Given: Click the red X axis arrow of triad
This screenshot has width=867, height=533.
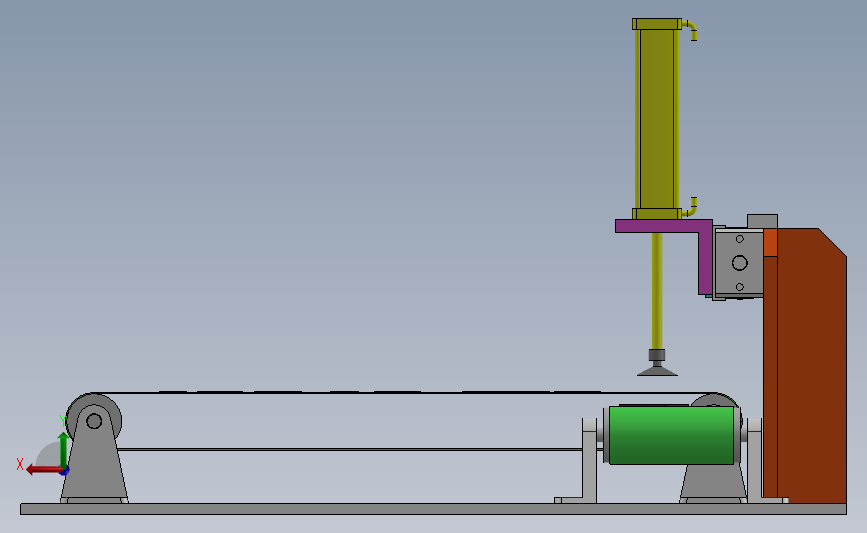Looking at the screenshot, I should 45,470.
